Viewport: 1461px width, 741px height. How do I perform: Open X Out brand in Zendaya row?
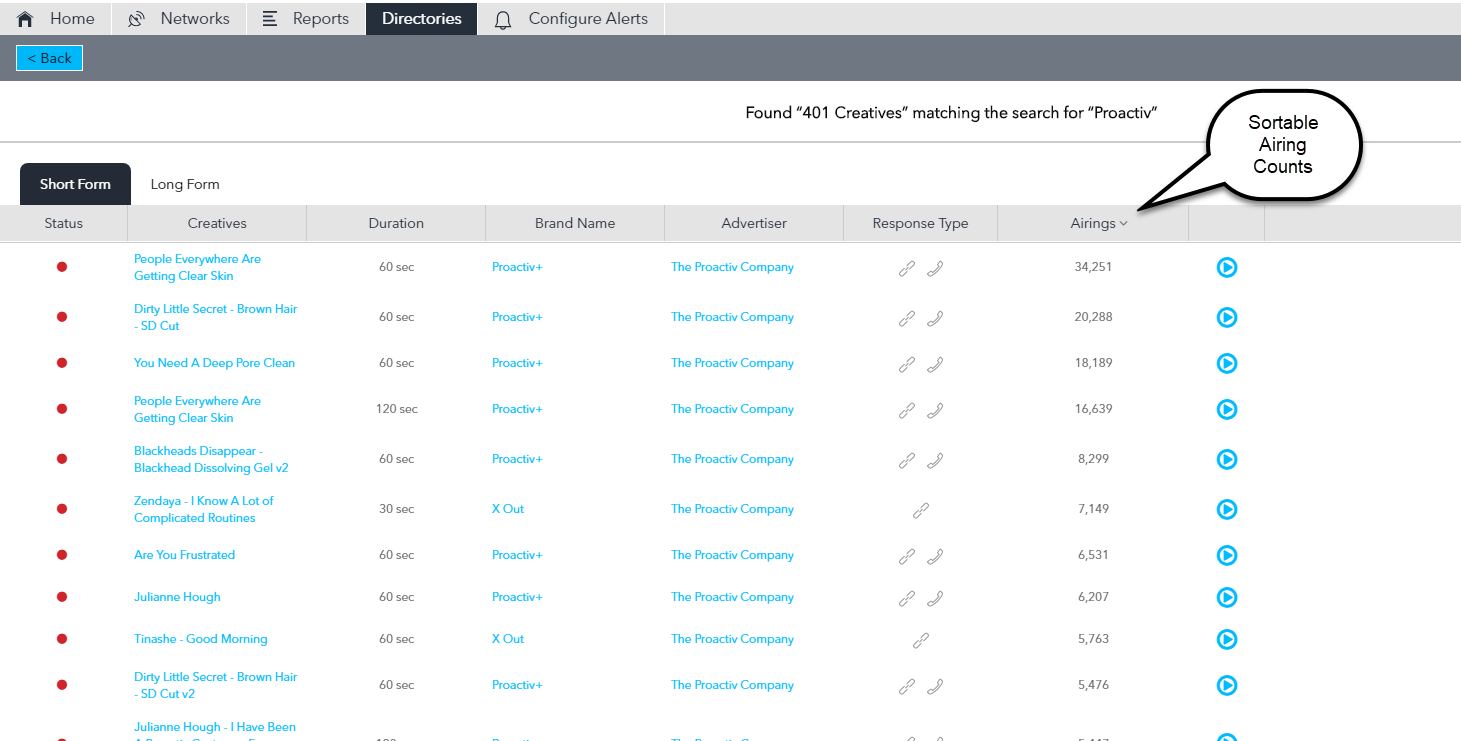tap(508, 509)
